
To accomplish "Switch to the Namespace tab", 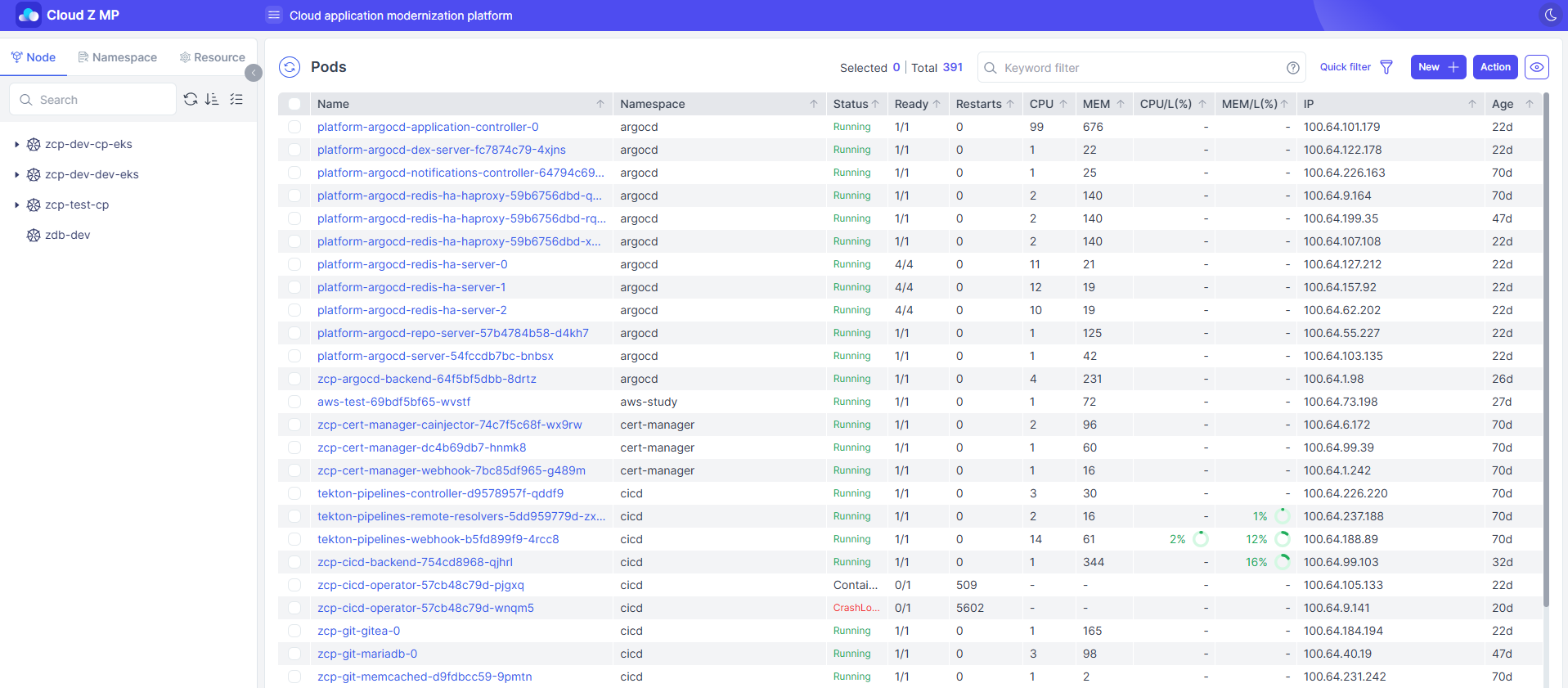I will 117,57.
